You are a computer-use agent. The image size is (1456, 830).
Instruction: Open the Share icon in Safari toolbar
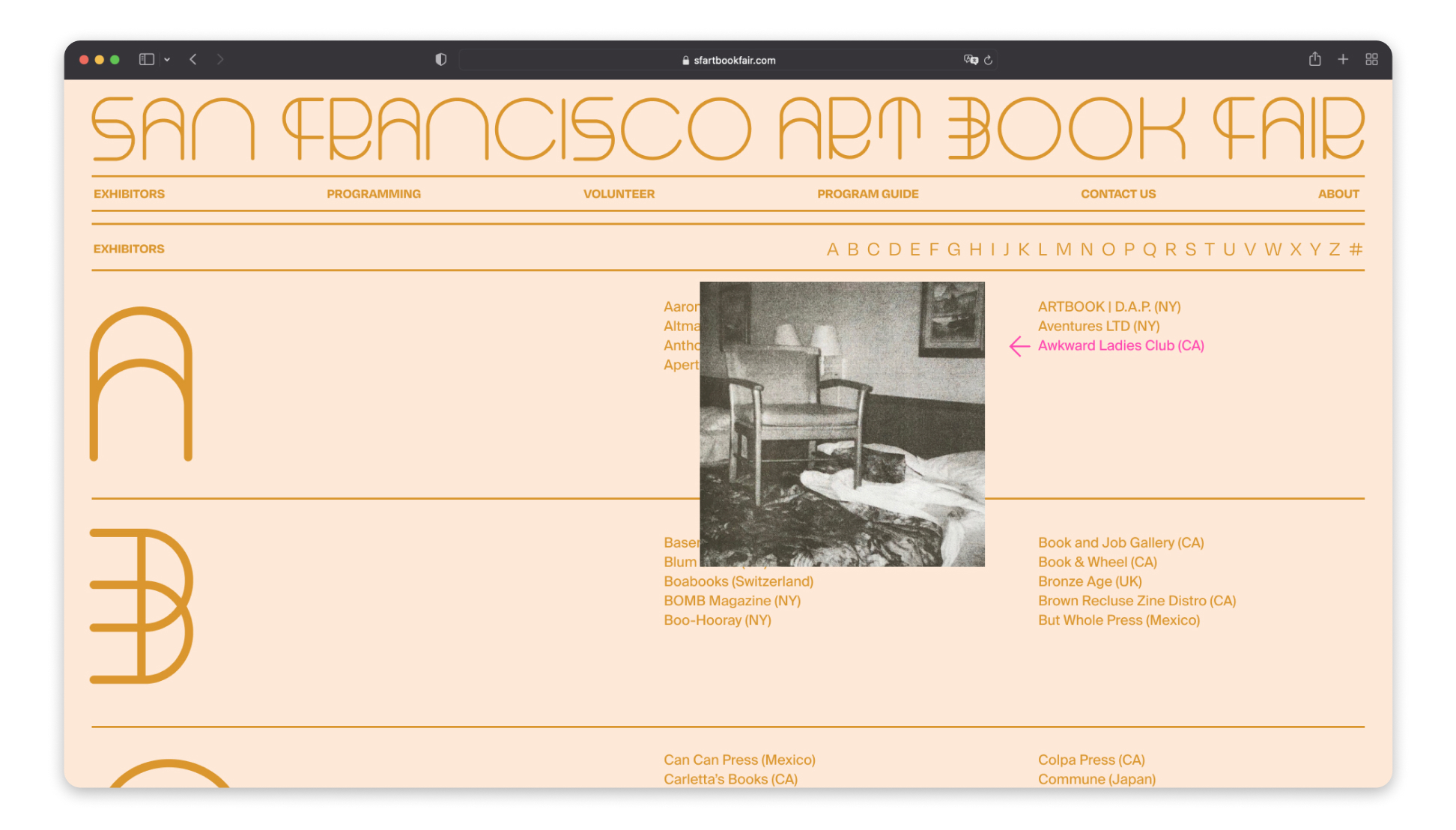[1314, 59]
